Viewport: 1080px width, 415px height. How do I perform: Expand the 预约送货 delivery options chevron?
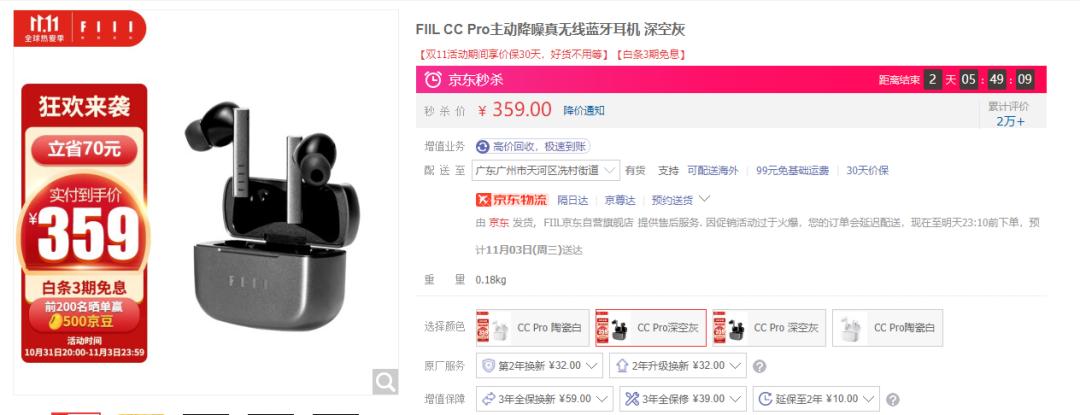704,200
